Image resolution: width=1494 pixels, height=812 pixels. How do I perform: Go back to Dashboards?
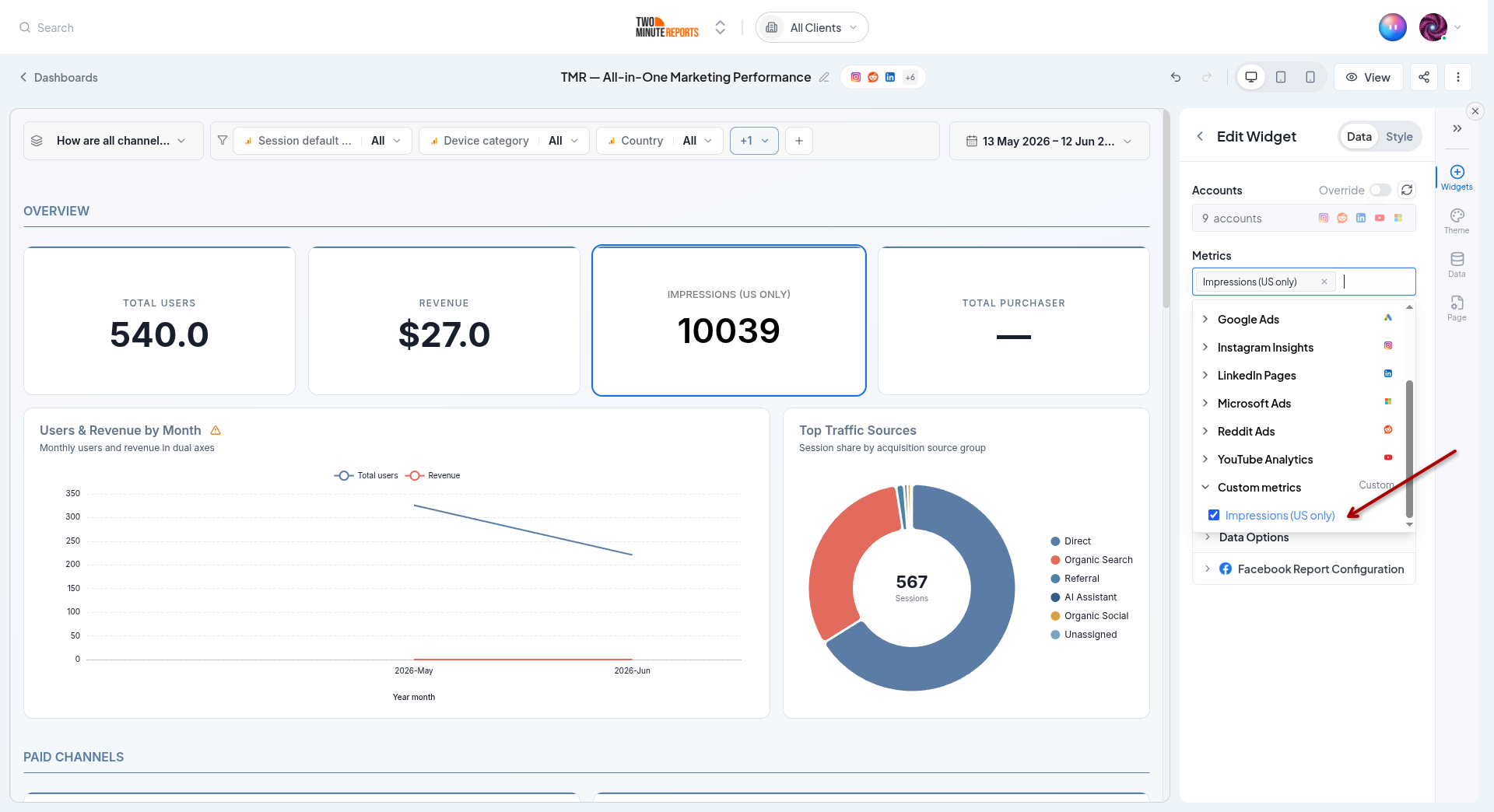point(59,77)
